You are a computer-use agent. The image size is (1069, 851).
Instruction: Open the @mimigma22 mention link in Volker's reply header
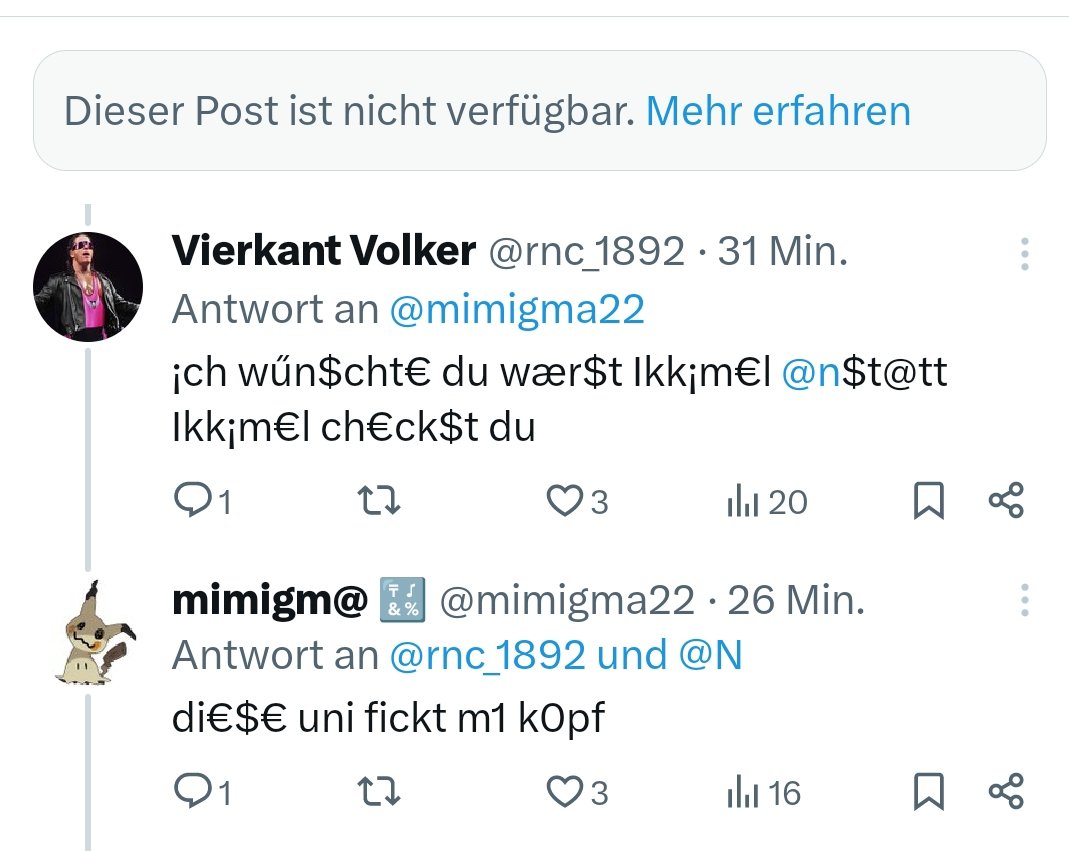(516, 310)
